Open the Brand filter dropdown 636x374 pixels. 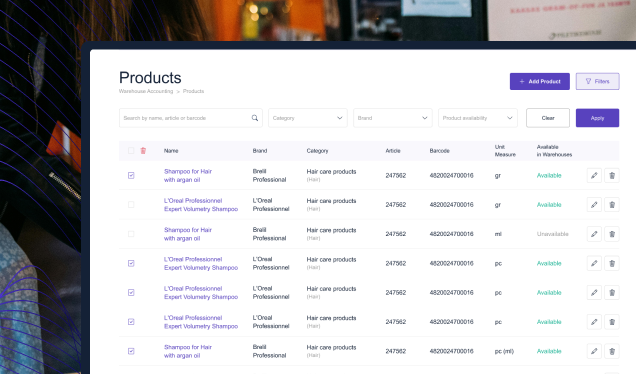coord(393,118)
